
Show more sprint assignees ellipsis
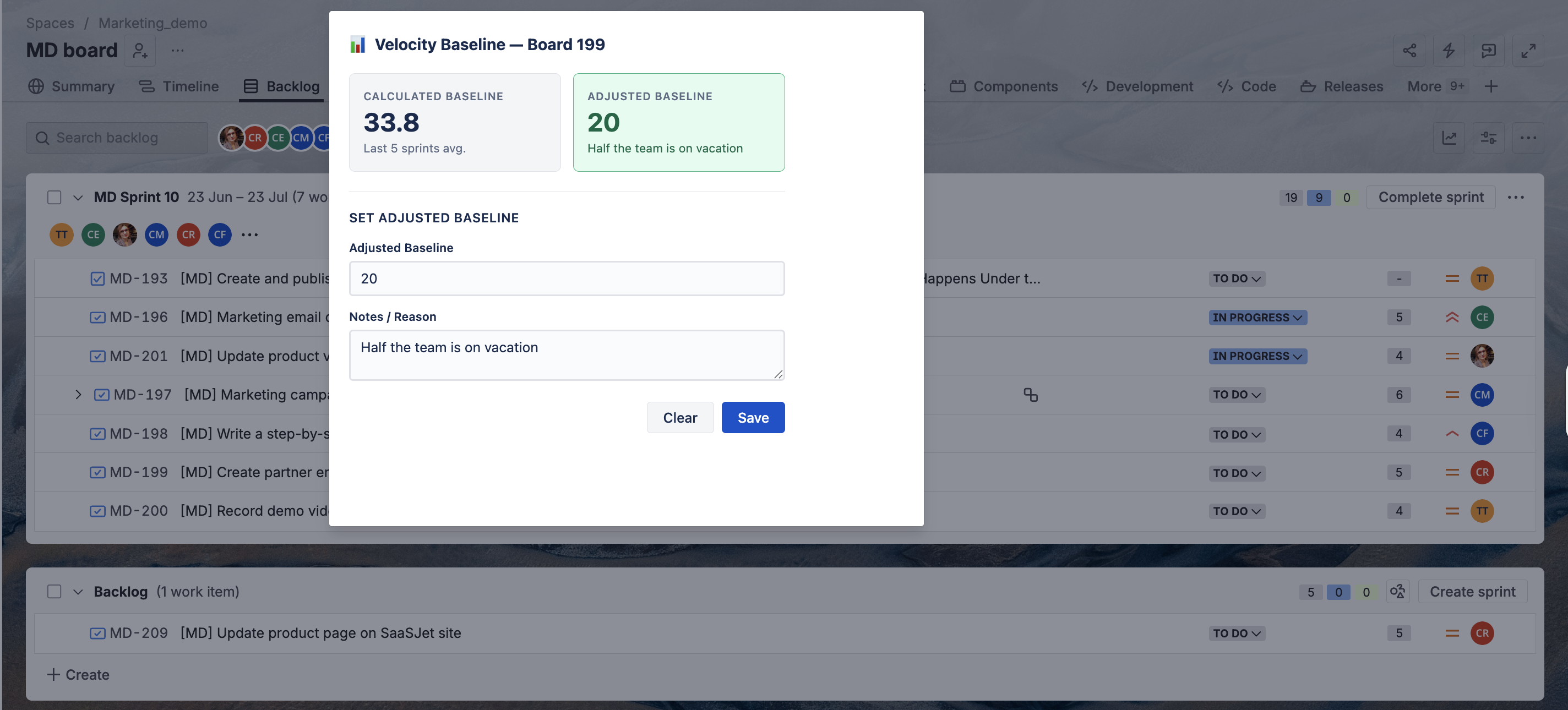(249, 235)
